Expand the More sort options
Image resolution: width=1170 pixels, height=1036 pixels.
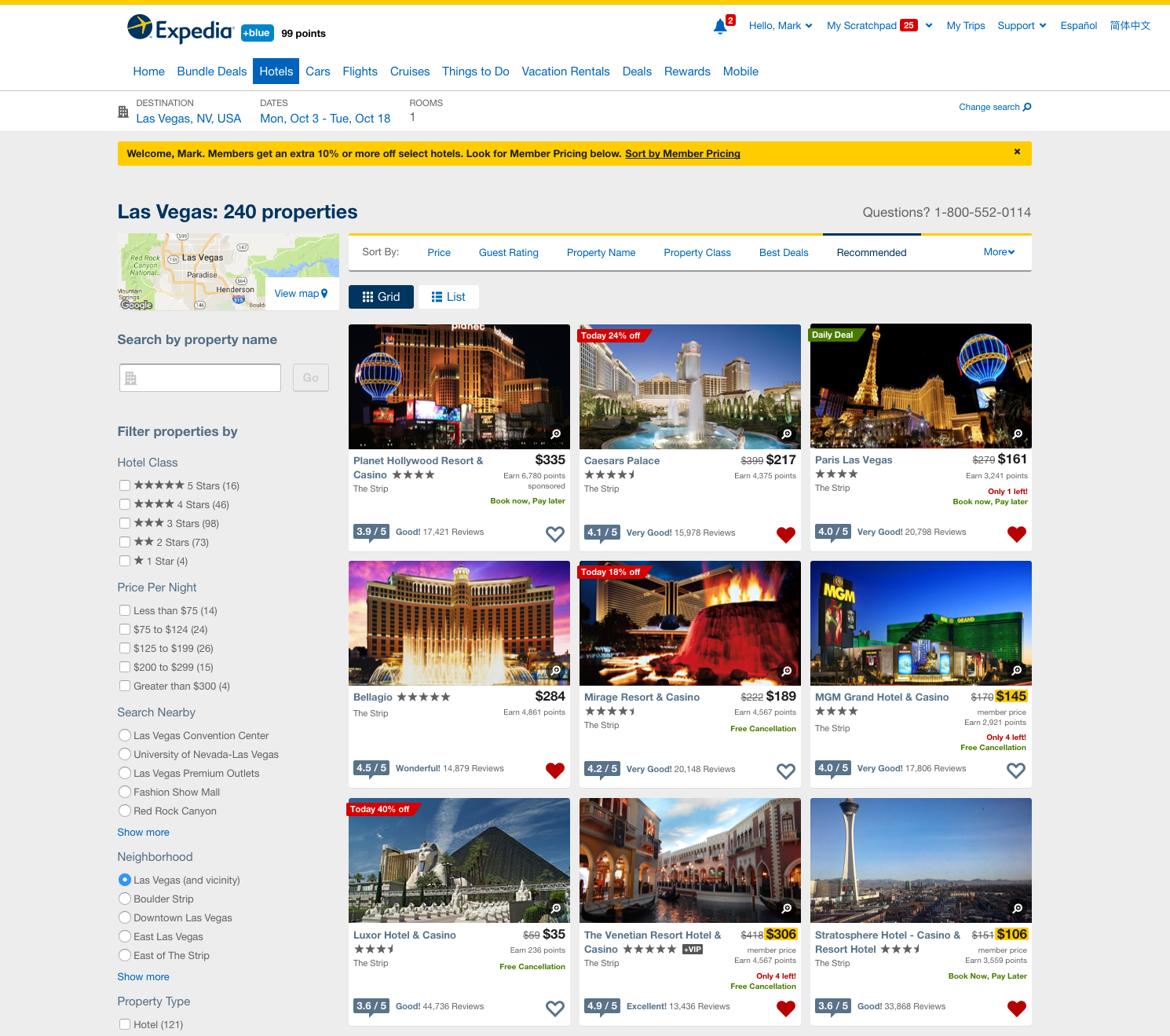[x=999, y=252]
